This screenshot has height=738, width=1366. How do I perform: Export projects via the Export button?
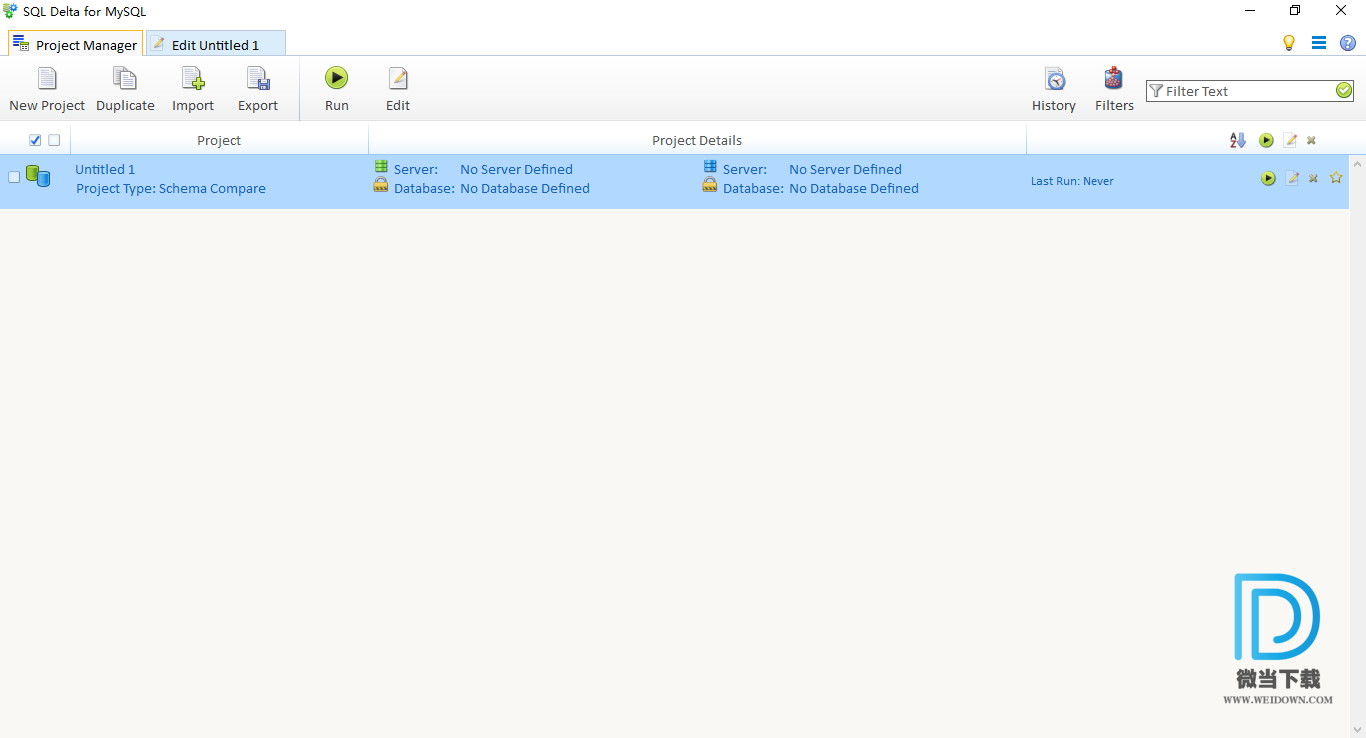tap(258, 89)
